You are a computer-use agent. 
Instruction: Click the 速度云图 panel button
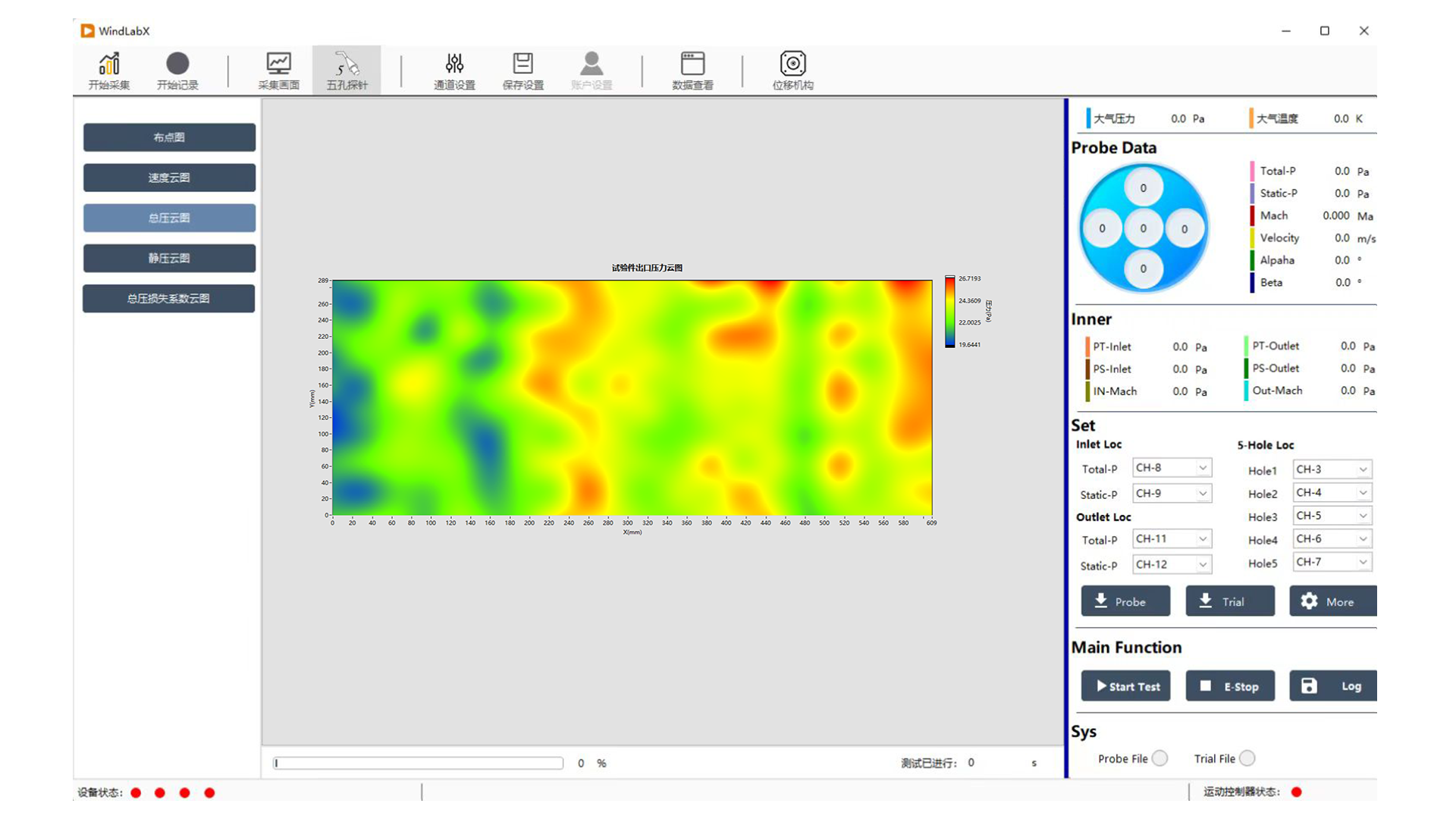tap(169, 177)
